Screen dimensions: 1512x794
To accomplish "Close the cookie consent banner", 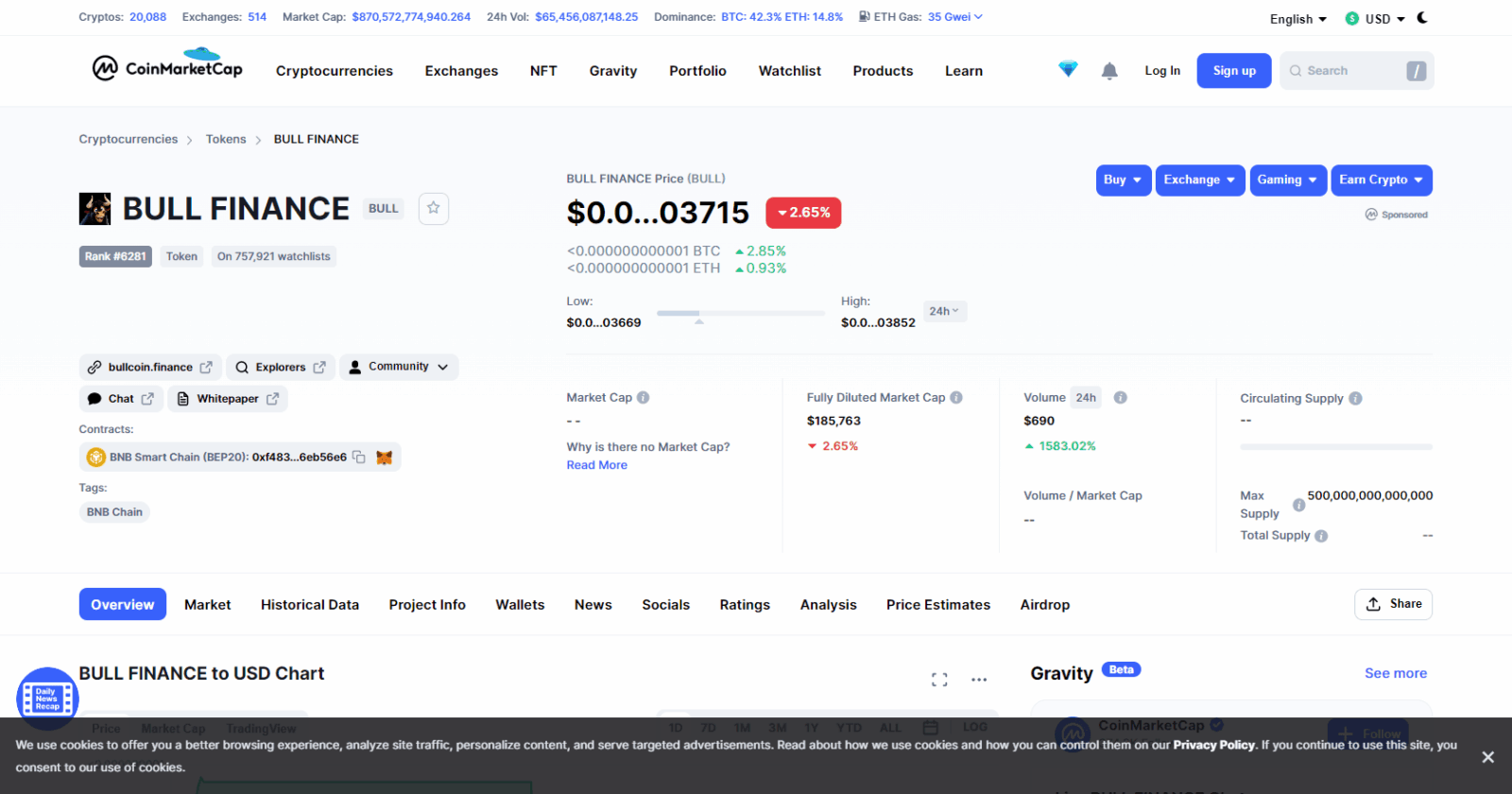I will click(1487, 757).
